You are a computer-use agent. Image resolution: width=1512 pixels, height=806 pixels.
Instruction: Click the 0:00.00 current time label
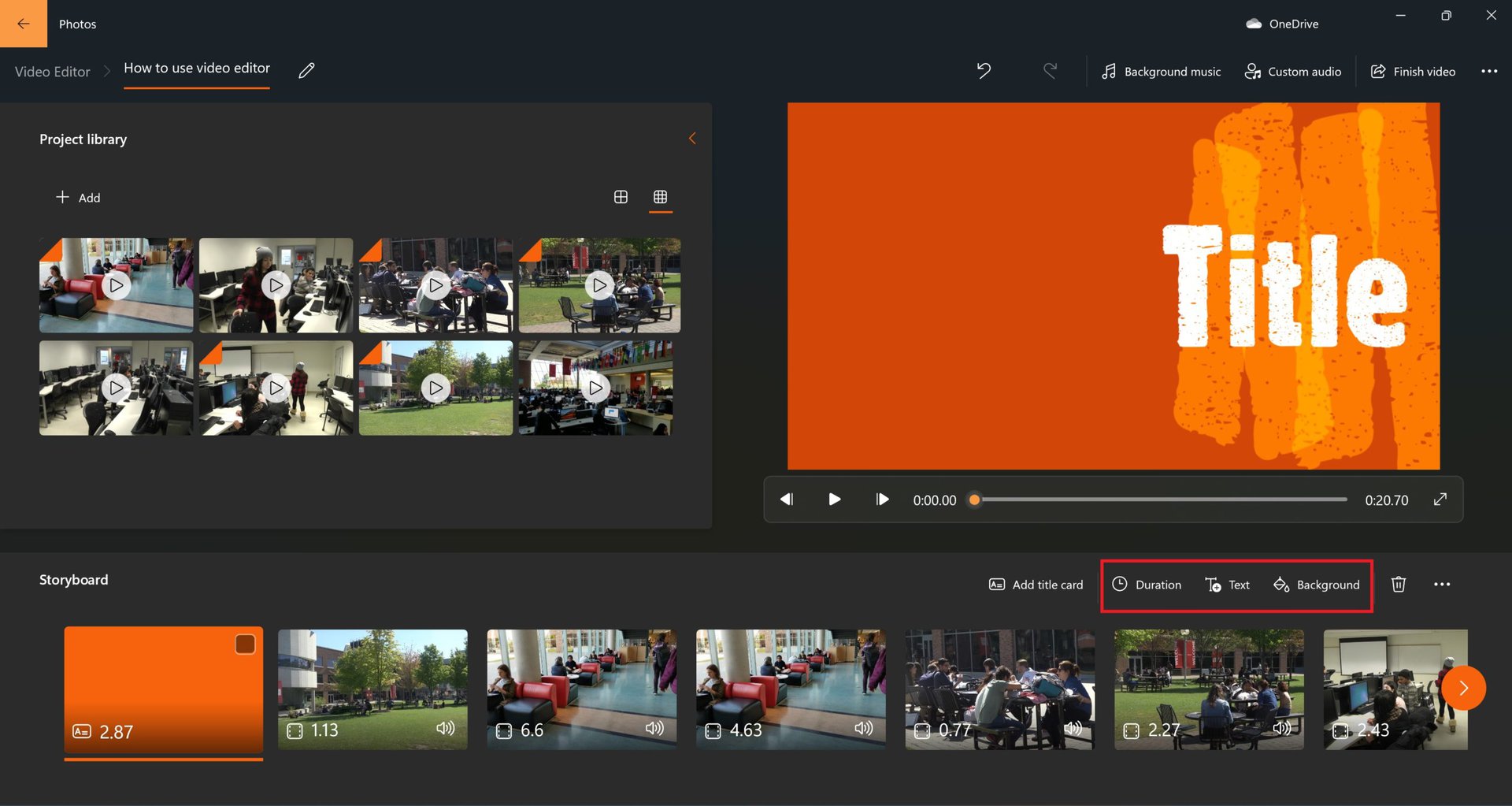(x=935, y=500)
